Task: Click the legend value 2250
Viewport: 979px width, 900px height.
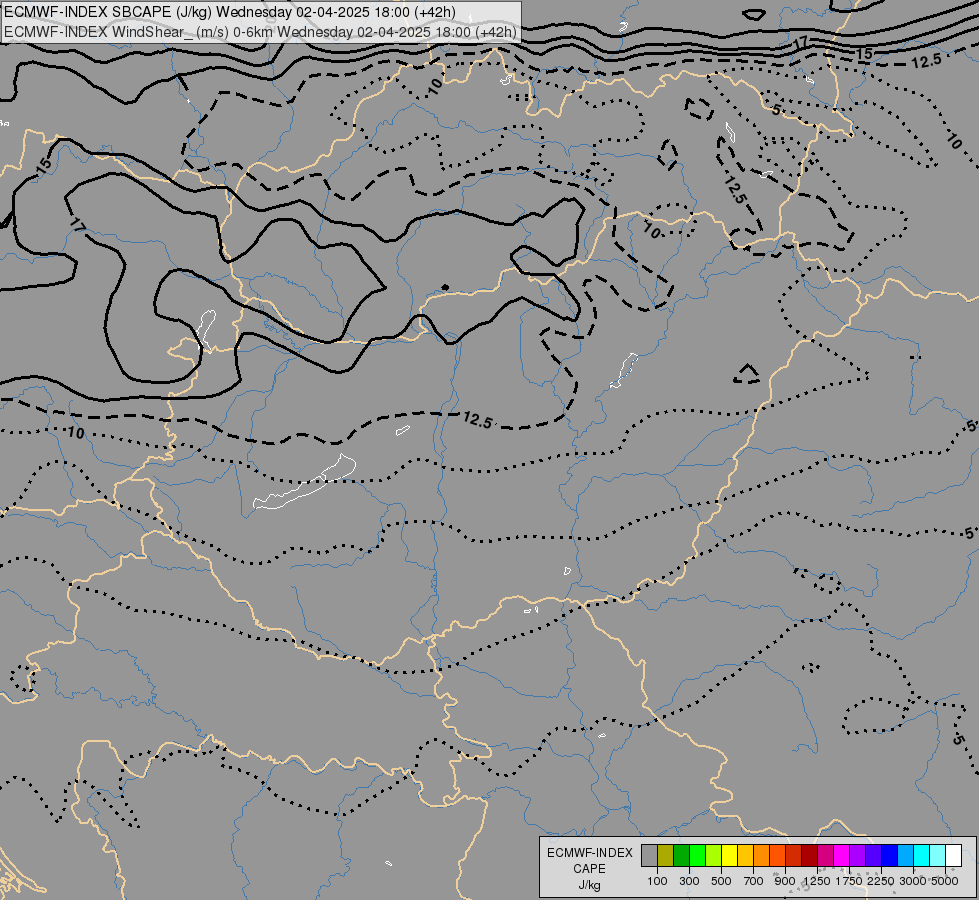Action: pyautogui.click(x=881, y=881)
